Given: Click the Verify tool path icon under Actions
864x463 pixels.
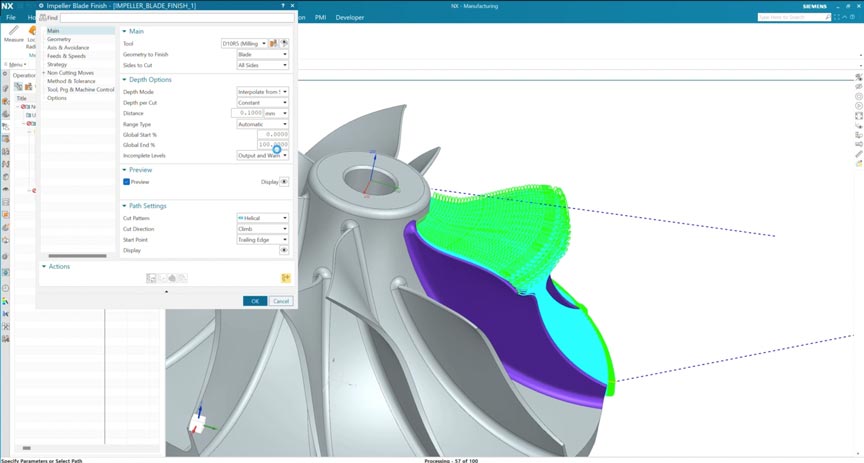Looking at the screenshot, I should point(172,278).
